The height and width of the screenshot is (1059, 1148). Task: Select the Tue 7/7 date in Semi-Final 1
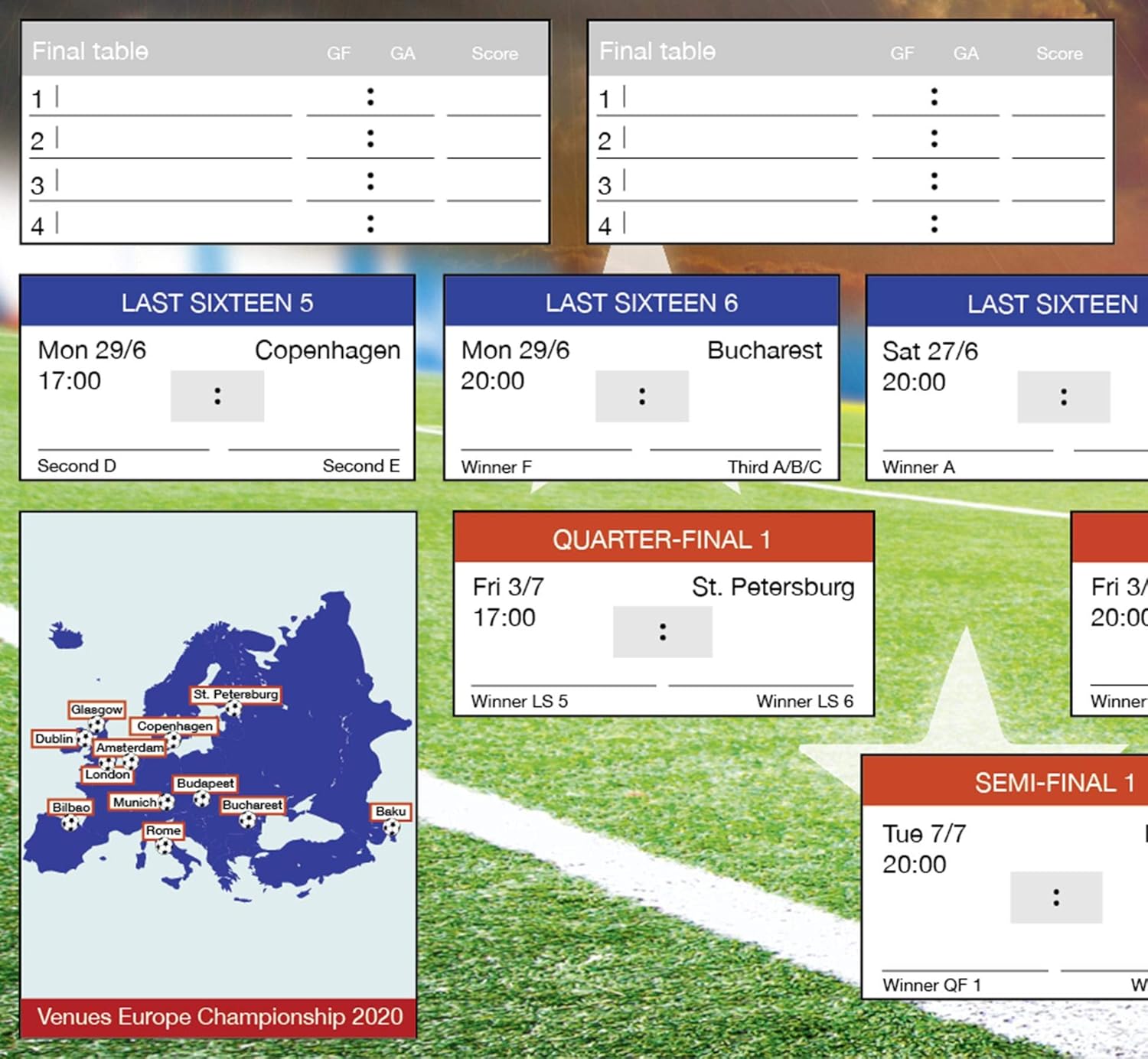click(924, 833)
